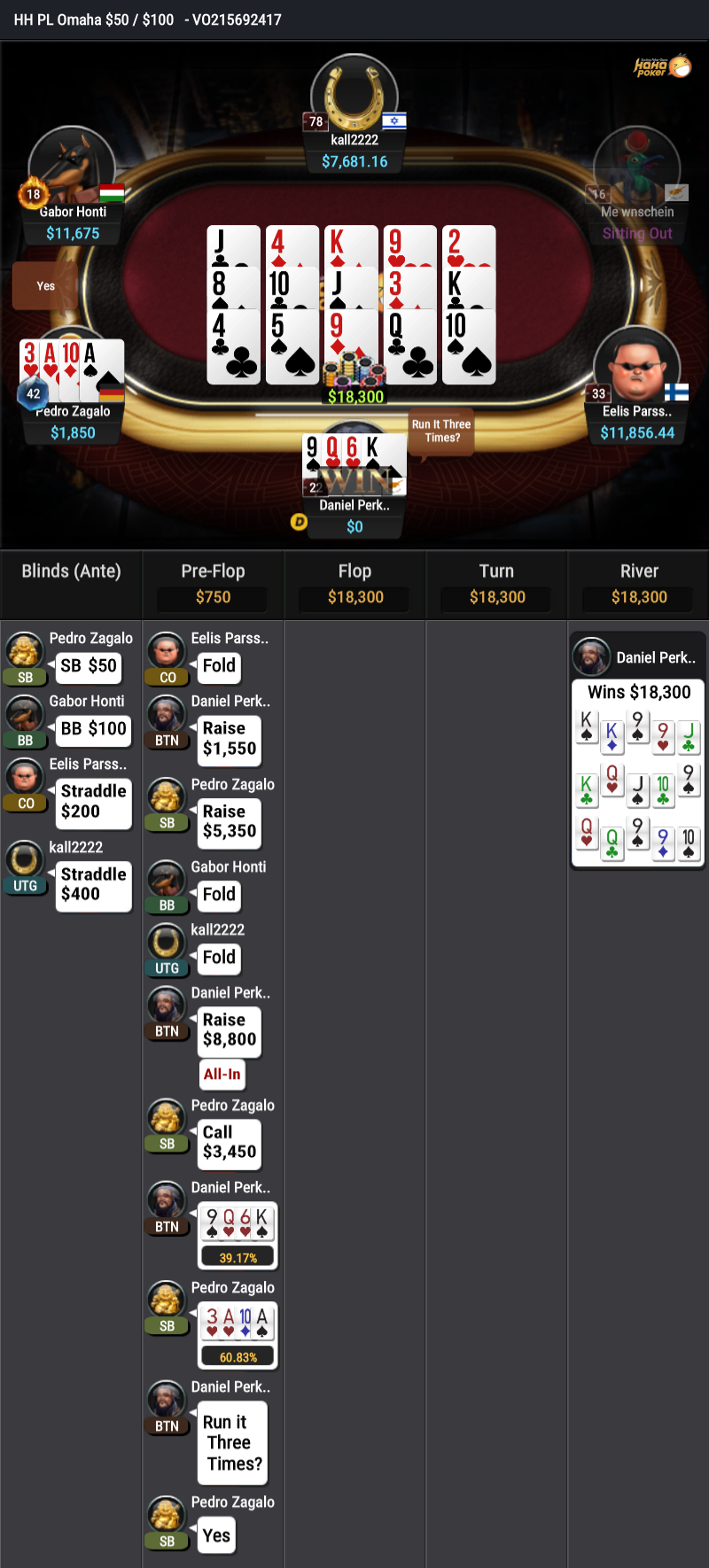
Task: Click the 'Wins $18,300' result box
Action: point(639,692)
